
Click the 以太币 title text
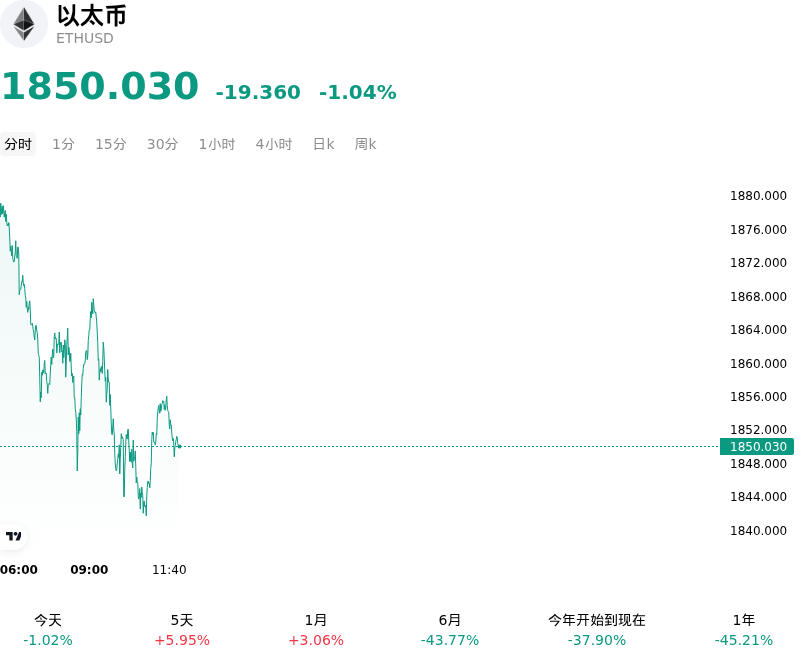pos(92,16)
